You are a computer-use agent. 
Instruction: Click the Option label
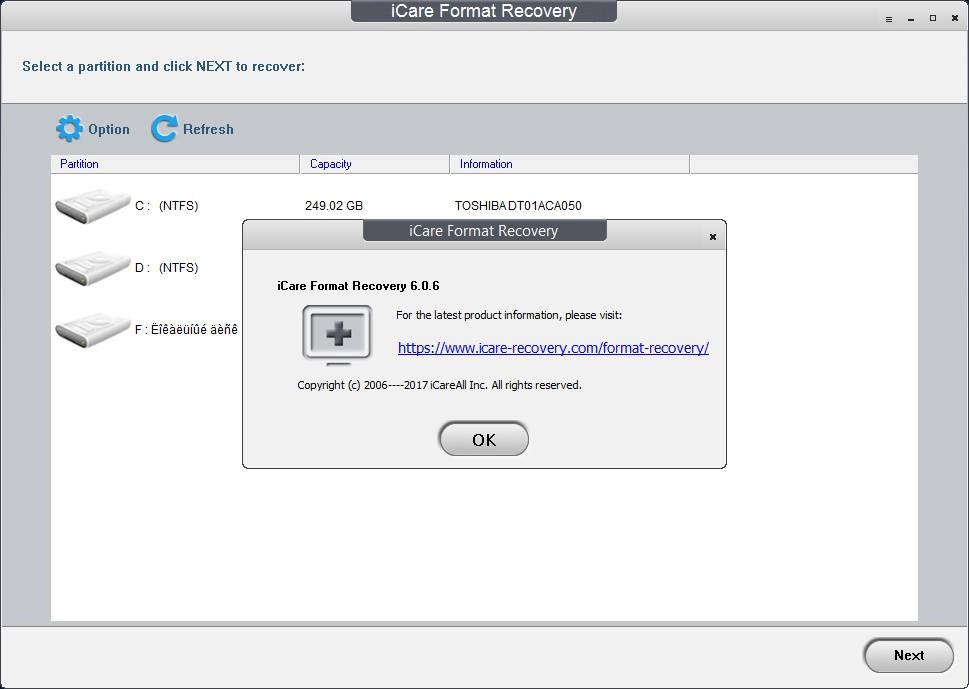pos(109,129)
